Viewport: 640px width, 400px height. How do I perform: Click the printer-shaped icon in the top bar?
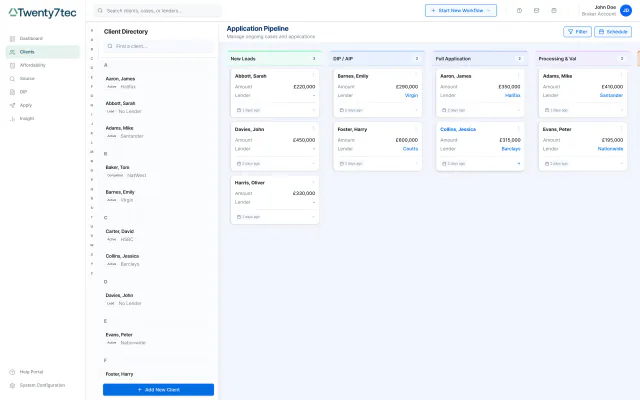pos(554,11)
